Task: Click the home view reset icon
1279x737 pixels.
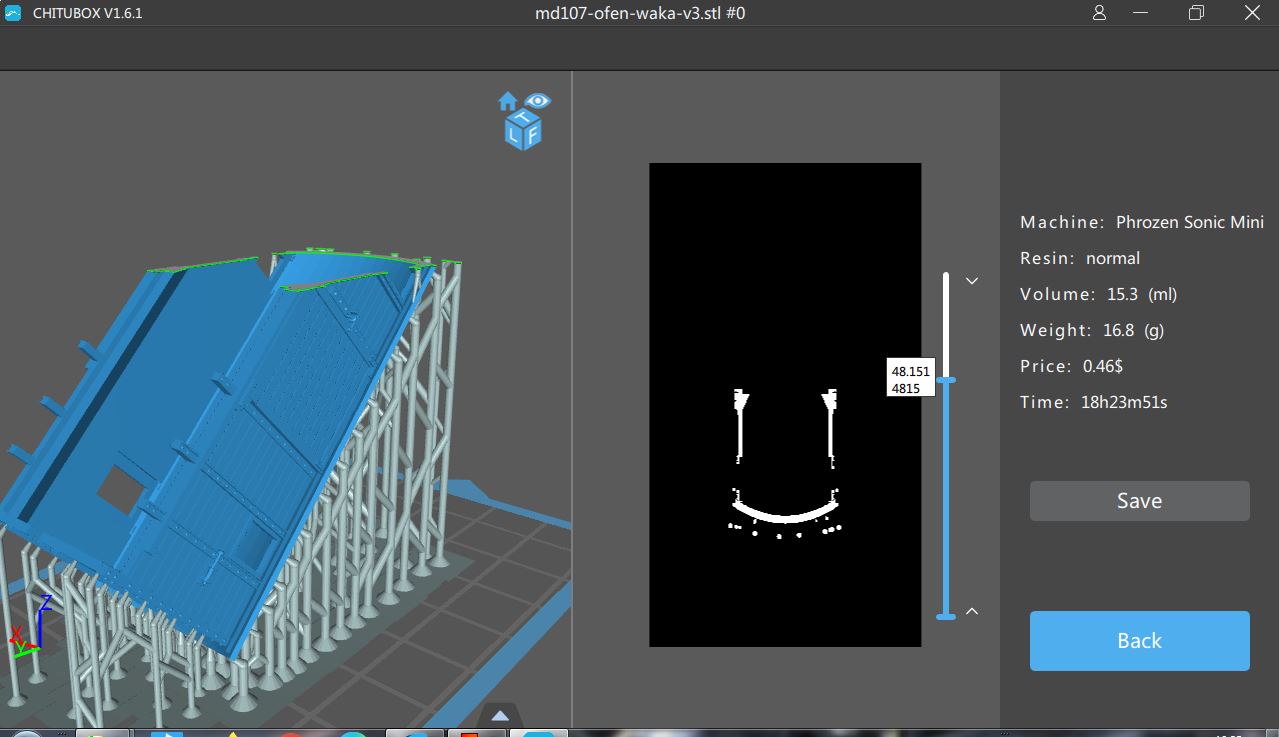Action: [x=508, y=101]
